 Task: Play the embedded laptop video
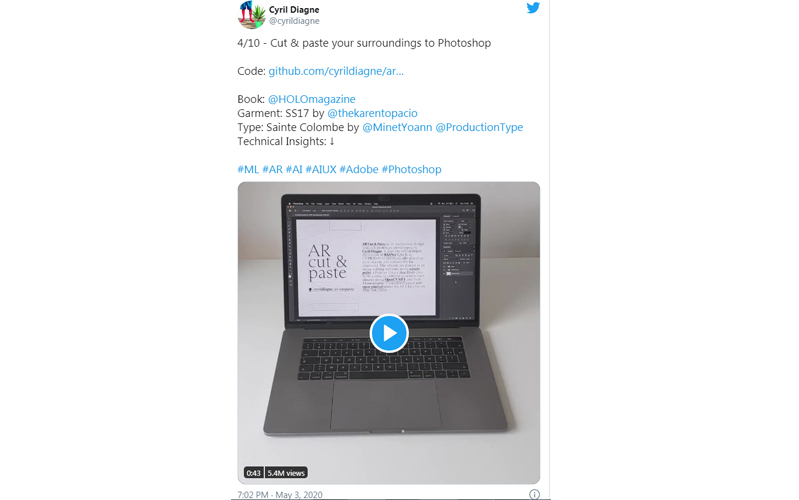tap(389, 333)
